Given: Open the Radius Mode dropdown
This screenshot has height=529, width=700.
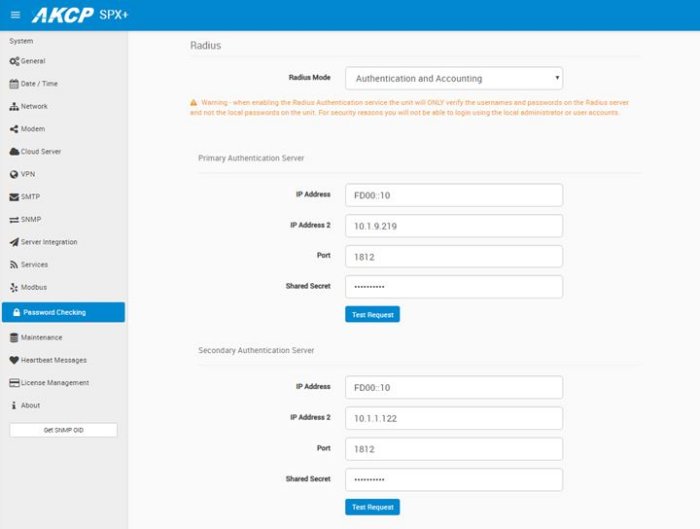Looking at the screenshot, I should click(453, 78).
